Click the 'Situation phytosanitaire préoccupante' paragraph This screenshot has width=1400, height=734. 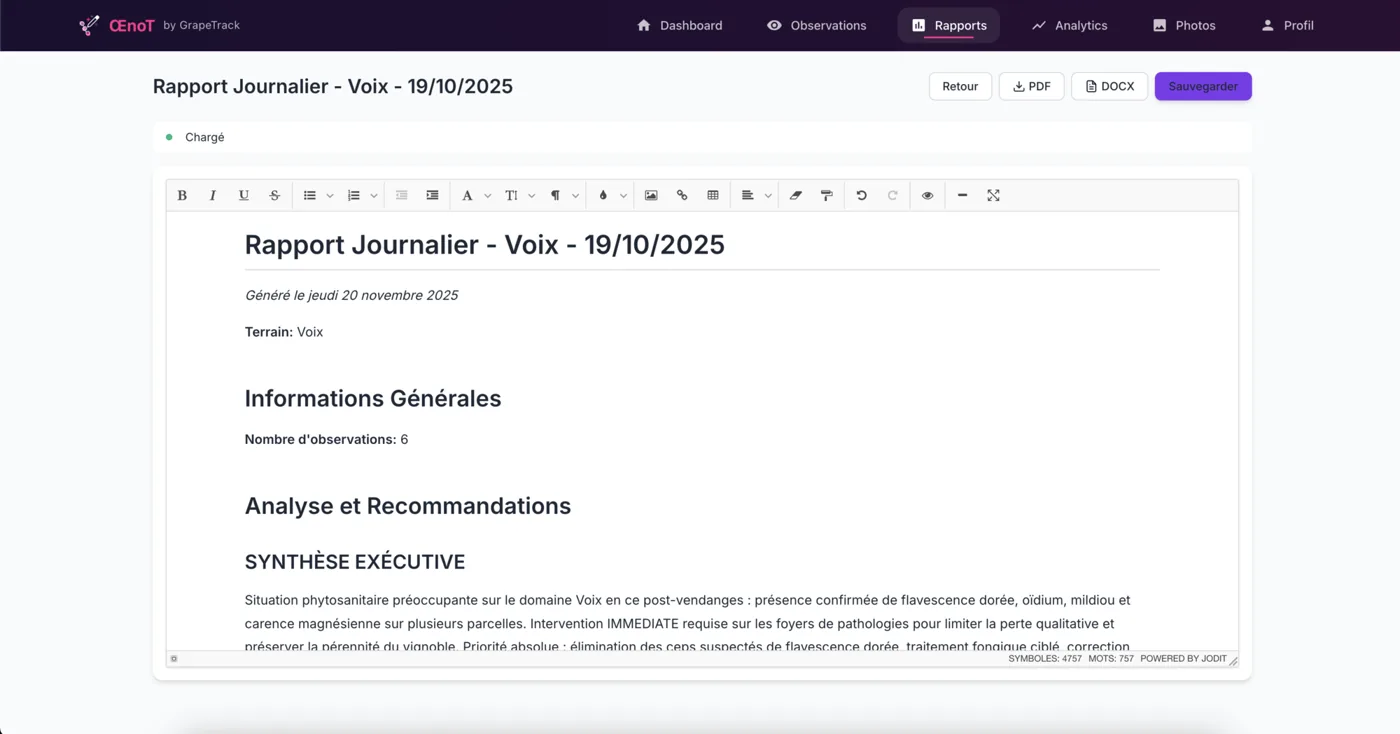pyautogui.click(x=688, y=623)
